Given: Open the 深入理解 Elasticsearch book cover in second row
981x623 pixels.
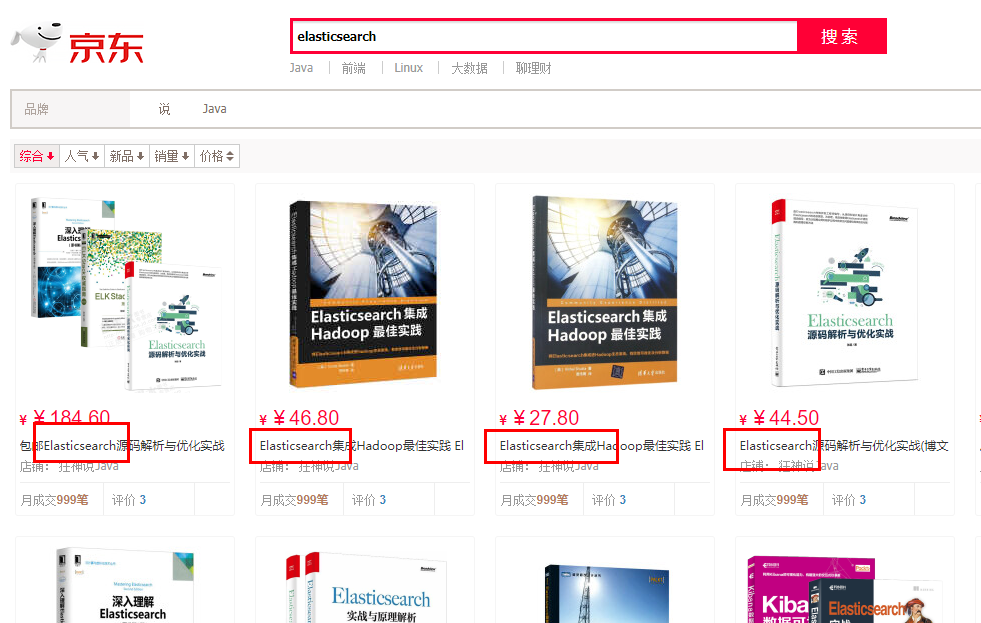Looking at the screenshot, I should pos(126,585).
